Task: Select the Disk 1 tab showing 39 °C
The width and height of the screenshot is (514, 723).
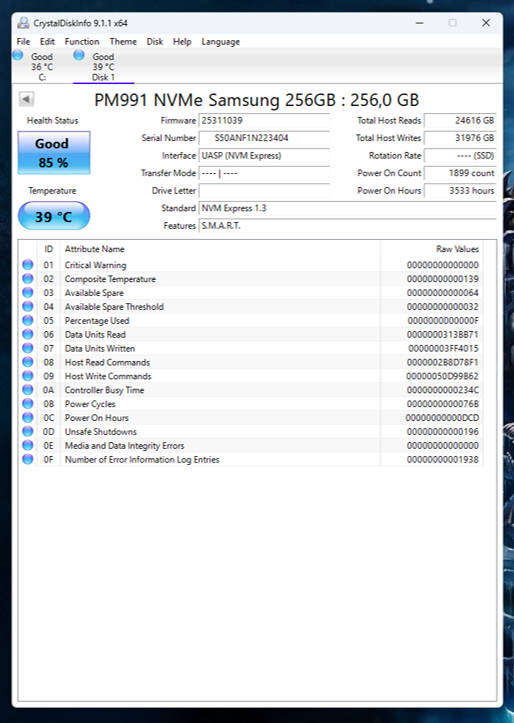Action: click(x=103, y=66)
